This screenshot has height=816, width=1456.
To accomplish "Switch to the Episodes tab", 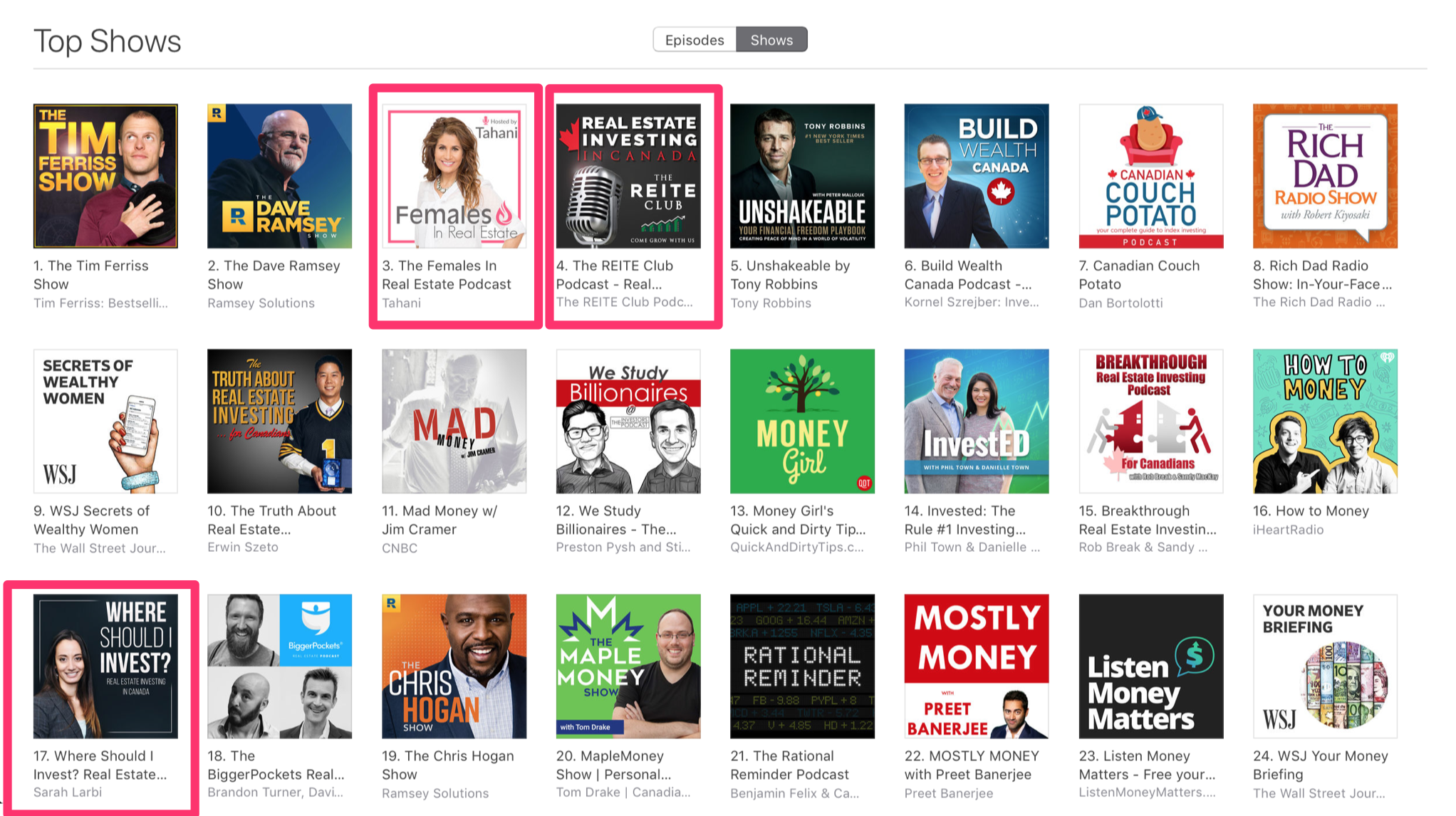I will pyautogui.click(x=695, y=40).
